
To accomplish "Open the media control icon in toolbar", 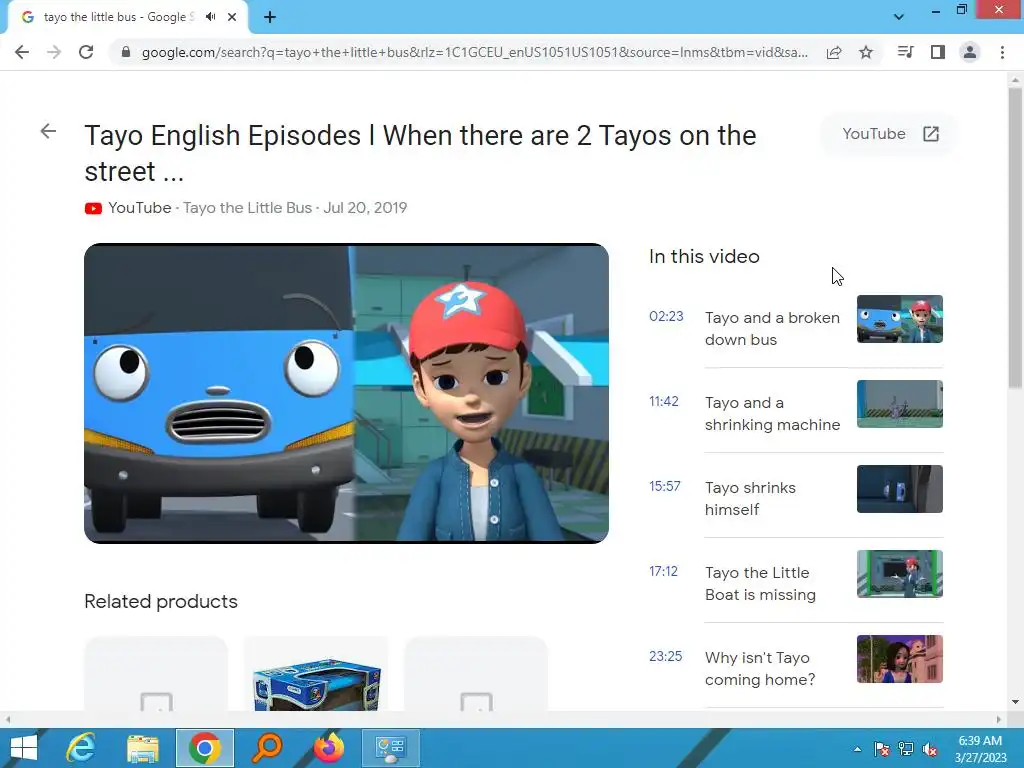I will tap(905, 52).
